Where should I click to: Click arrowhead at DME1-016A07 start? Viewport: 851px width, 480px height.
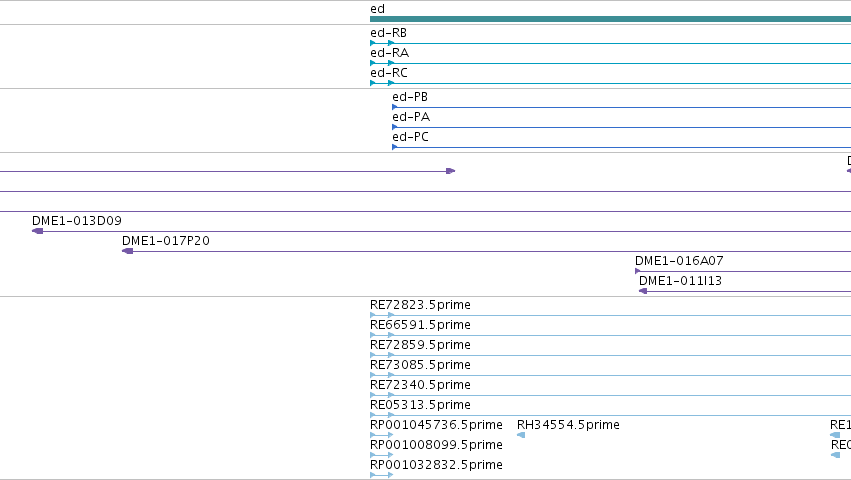tap(638, 271)
